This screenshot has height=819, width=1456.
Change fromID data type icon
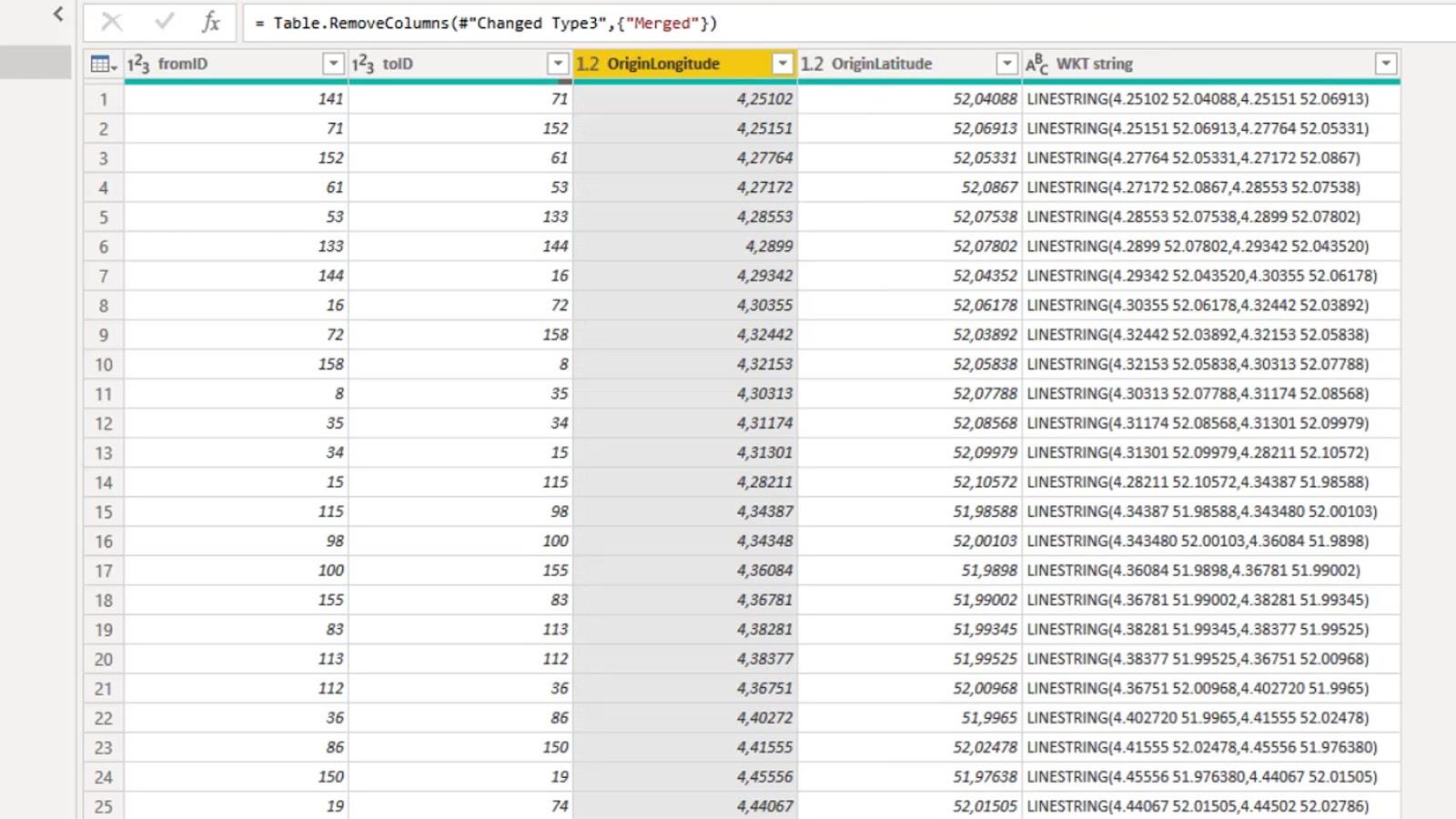point(137,64)
